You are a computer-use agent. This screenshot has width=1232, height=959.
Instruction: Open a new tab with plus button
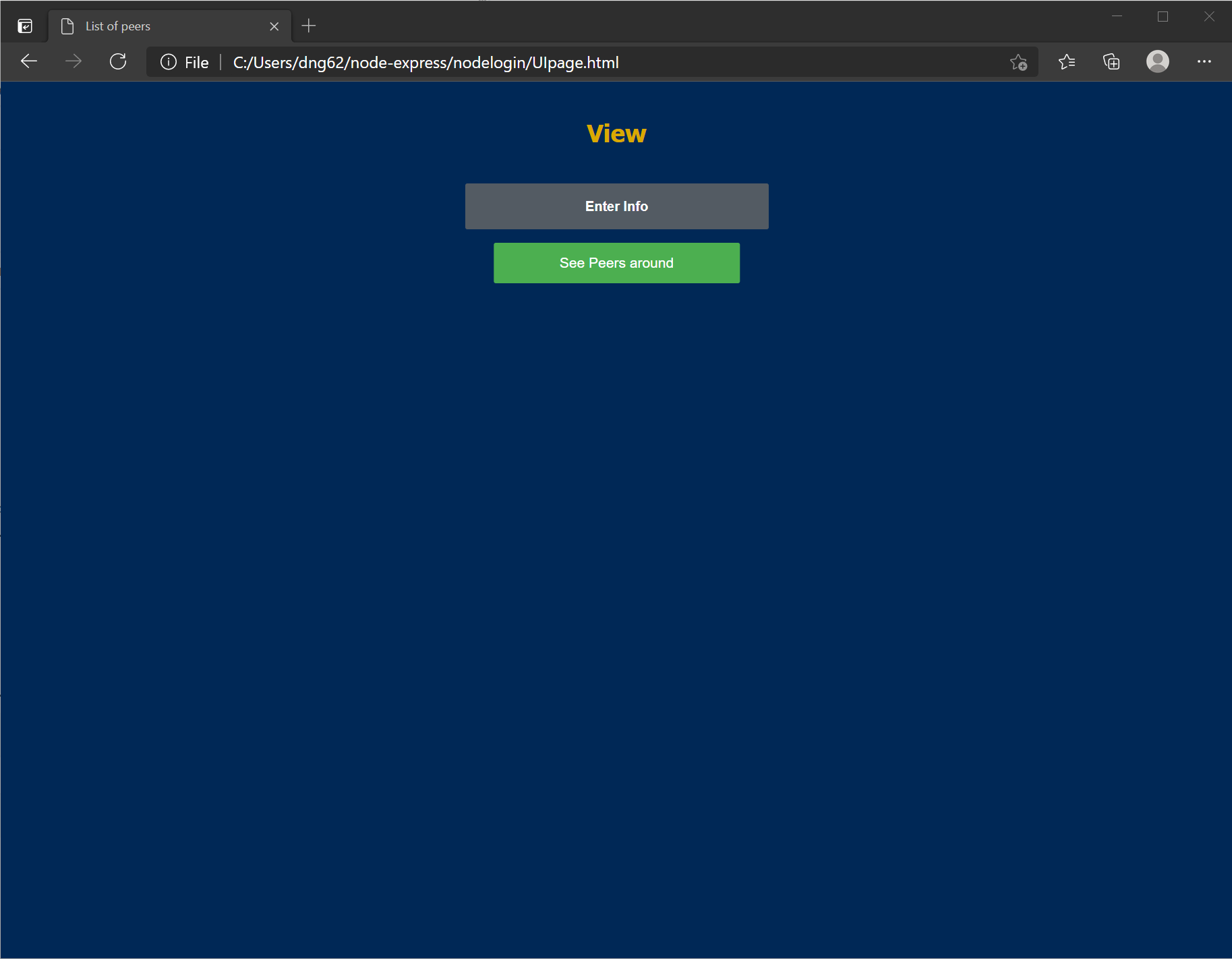309,26
